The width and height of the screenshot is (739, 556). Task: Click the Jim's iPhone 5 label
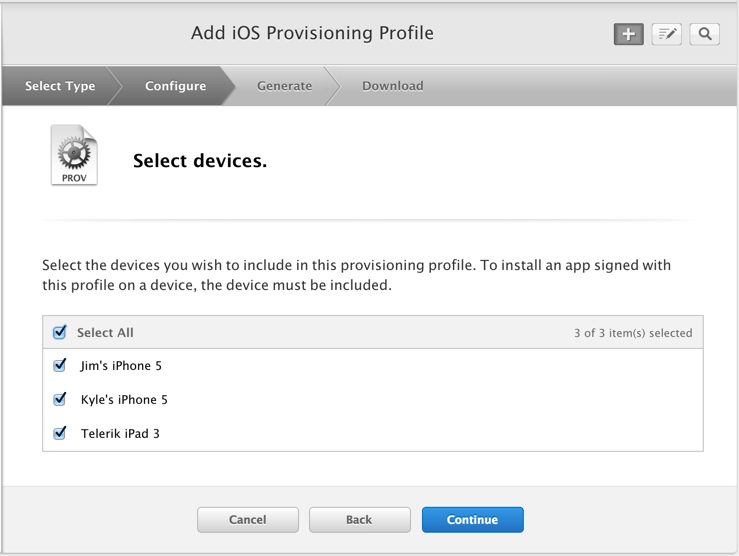[121, 366]
